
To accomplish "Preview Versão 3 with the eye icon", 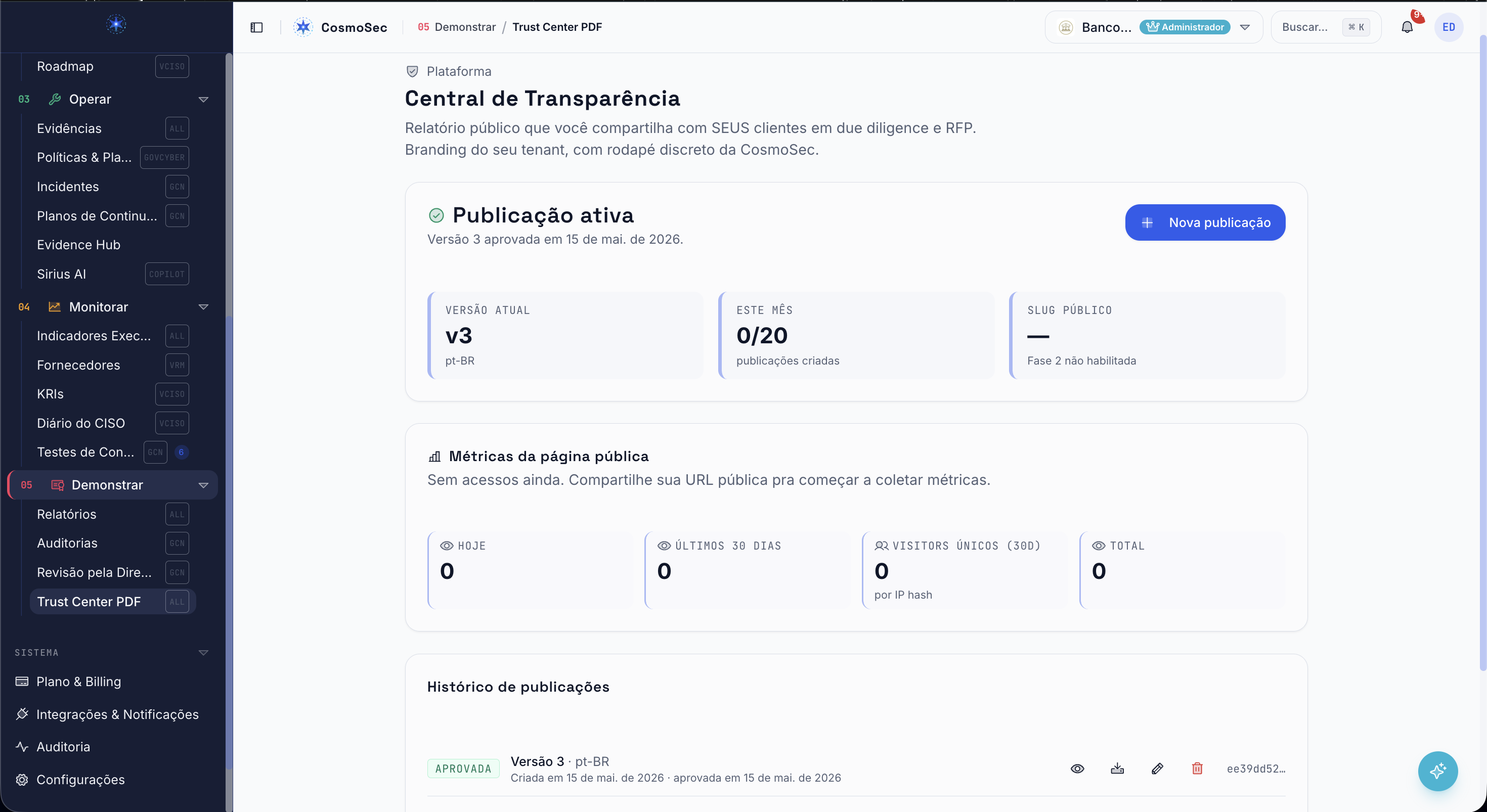I will coord(1077,768).
